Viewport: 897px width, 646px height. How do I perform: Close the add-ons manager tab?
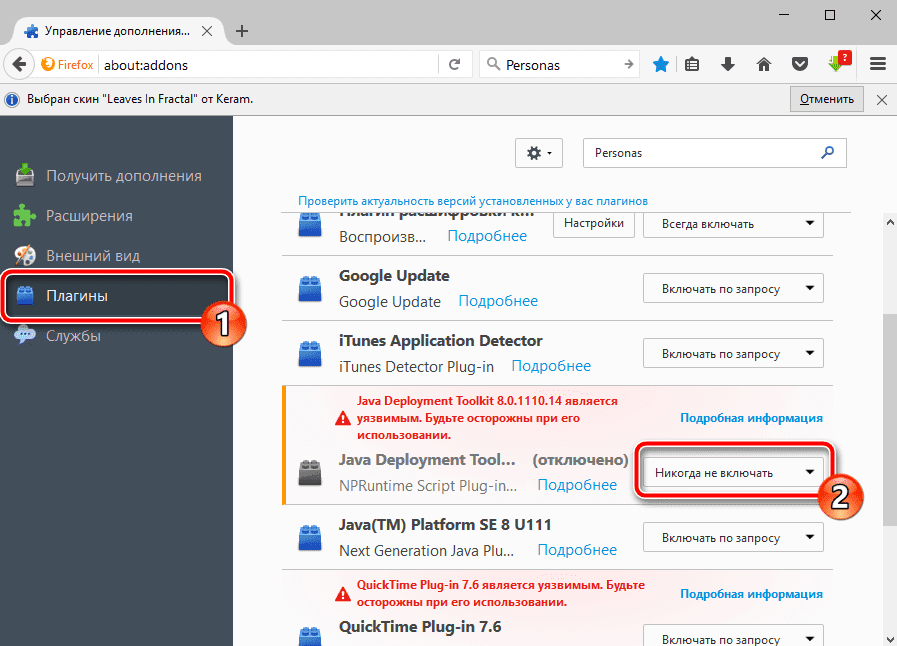coord(207,31)
